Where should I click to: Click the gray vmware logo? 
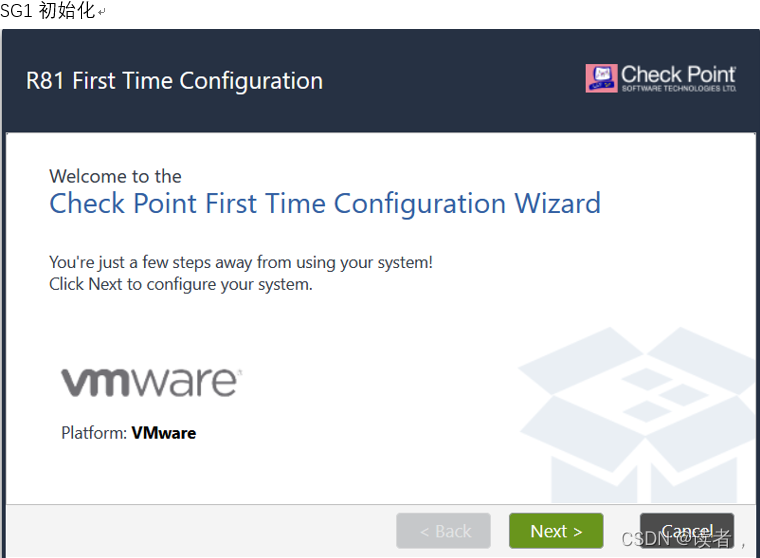tap(151, 382)
